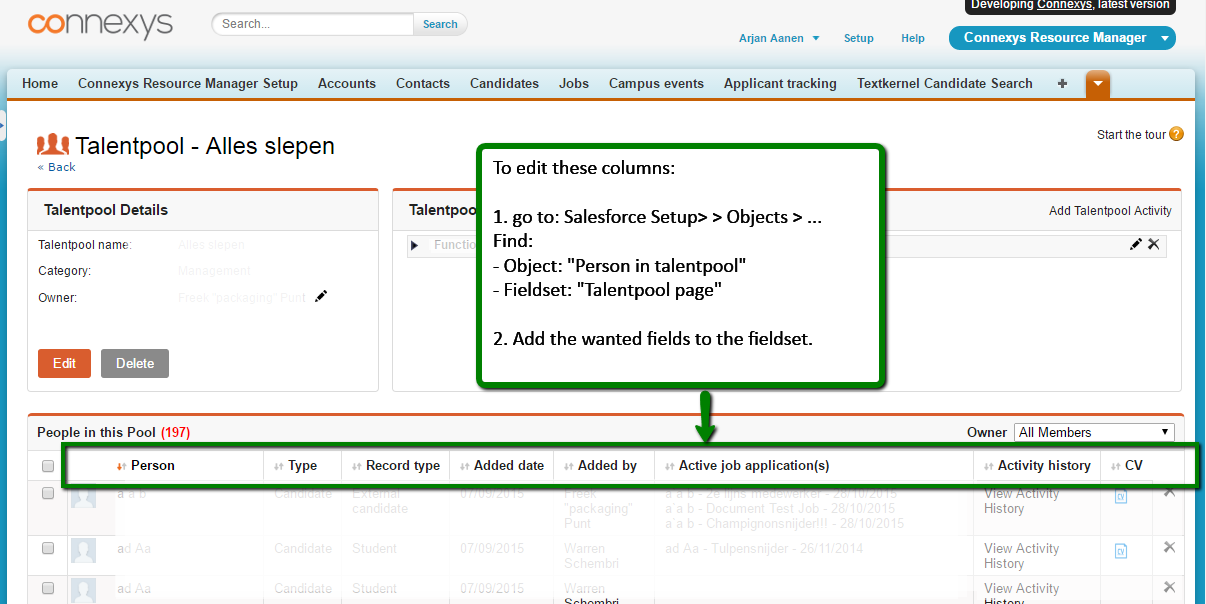Screen dimensions: 1206x604
Task: Click the Talentpool people icon beside title
Action: (53, 145)
